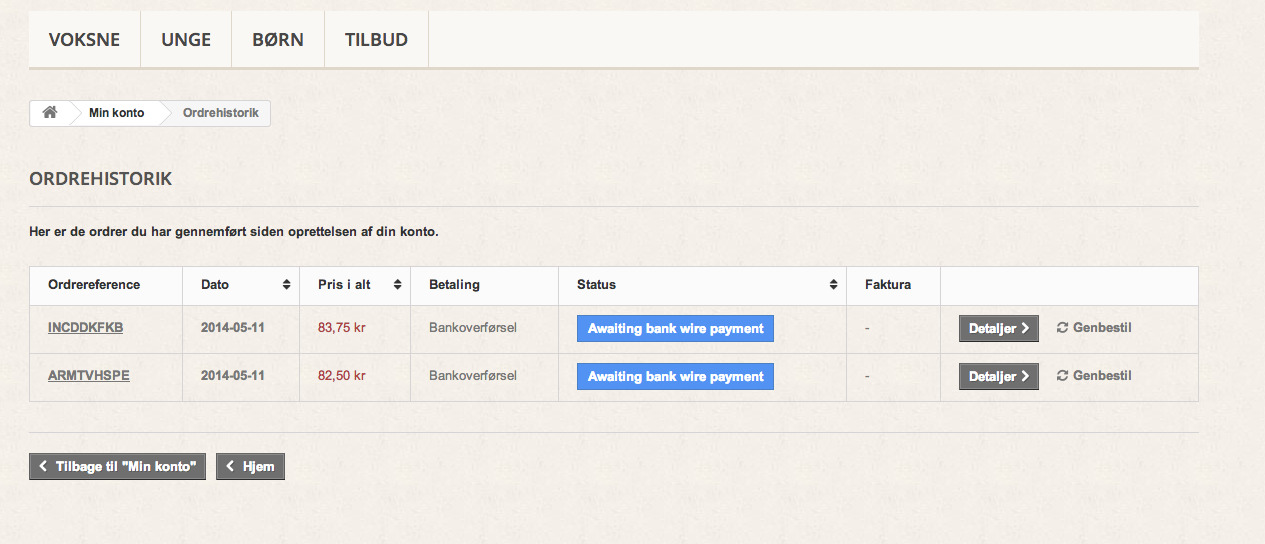Show Detaljer for order ARMTVHSPE
The width and height of the screenshot is (1265, 544).
click(x=998, y=376)
